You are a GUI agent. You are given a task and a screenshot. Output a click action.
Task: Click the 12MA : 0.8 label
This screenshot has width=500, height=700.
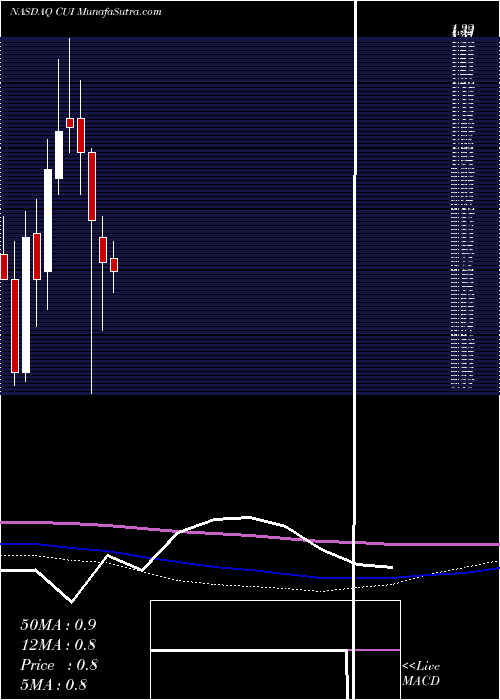(x=58, y=645)
